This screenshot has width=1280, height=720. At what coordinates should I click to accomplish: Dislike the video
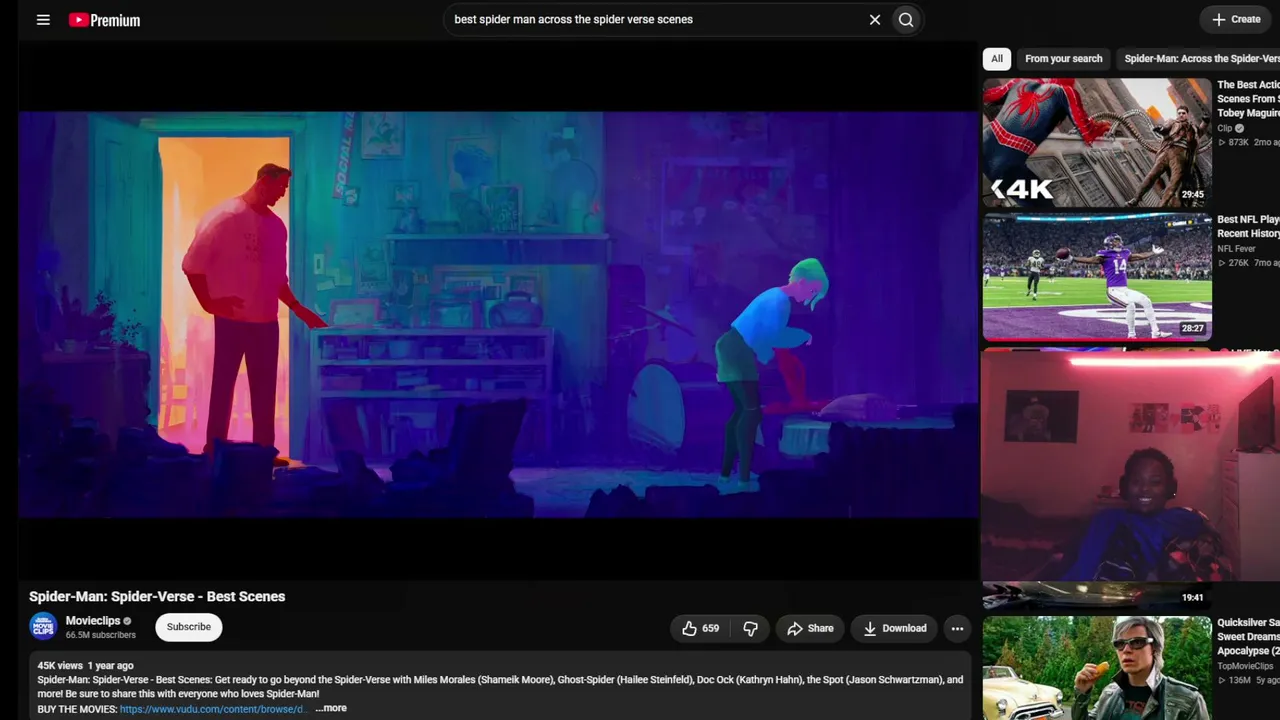pos(750,628)
